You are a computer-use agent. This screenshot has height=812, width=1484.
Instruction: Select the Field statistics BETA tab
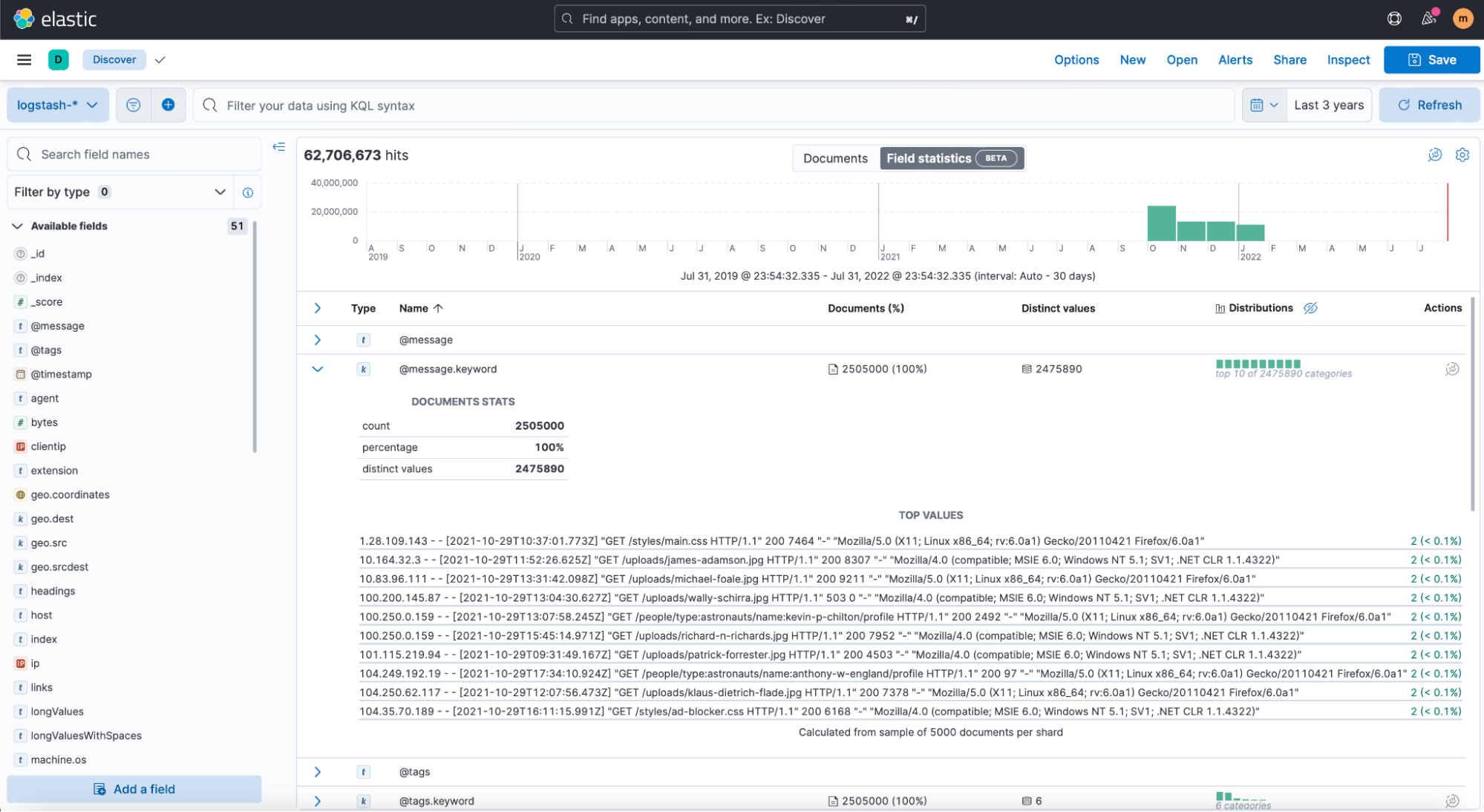pyautogui.click(x=952, y=158)
